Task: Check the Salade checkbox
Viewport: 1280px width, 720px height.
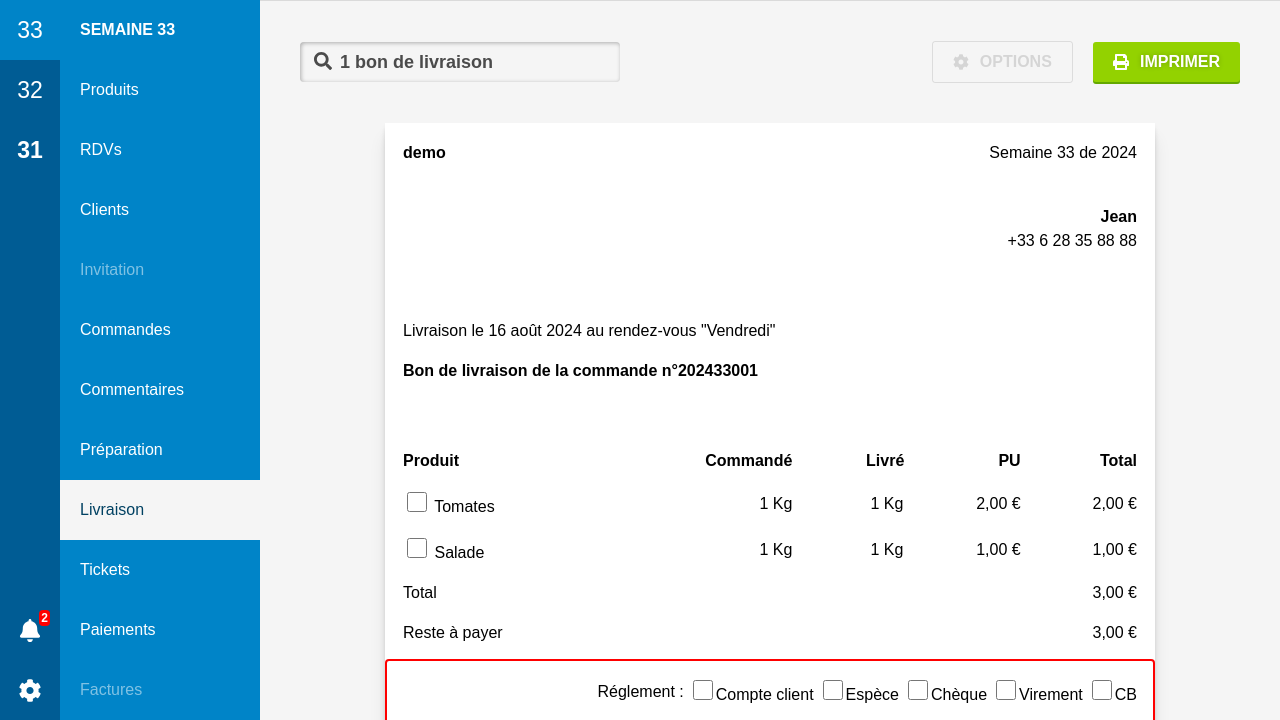Action: coord(417,548)
